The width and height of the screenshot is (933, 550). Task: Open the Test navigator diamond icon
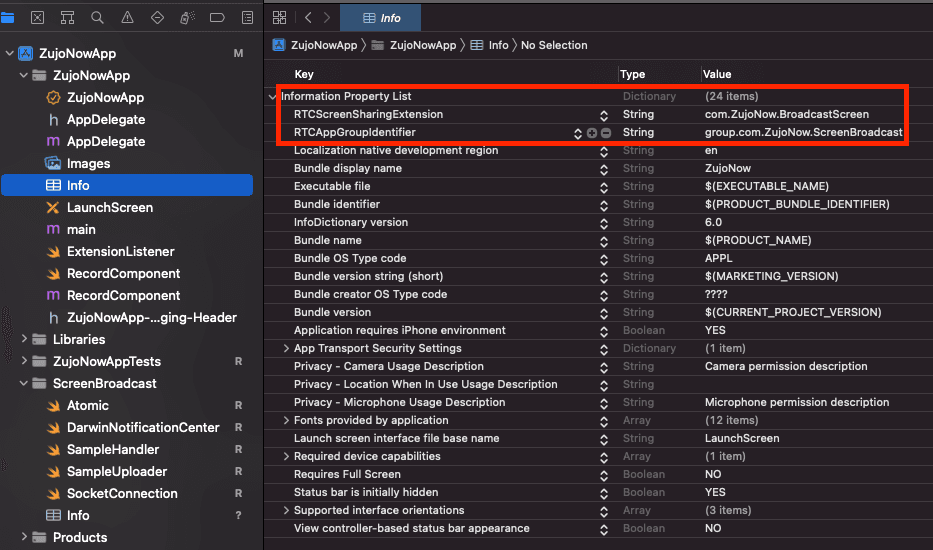(x=157, y=18)
